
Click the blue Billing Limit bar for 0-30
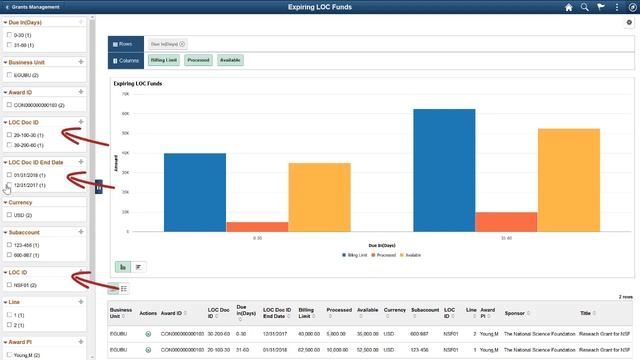(x=195, y=193)
